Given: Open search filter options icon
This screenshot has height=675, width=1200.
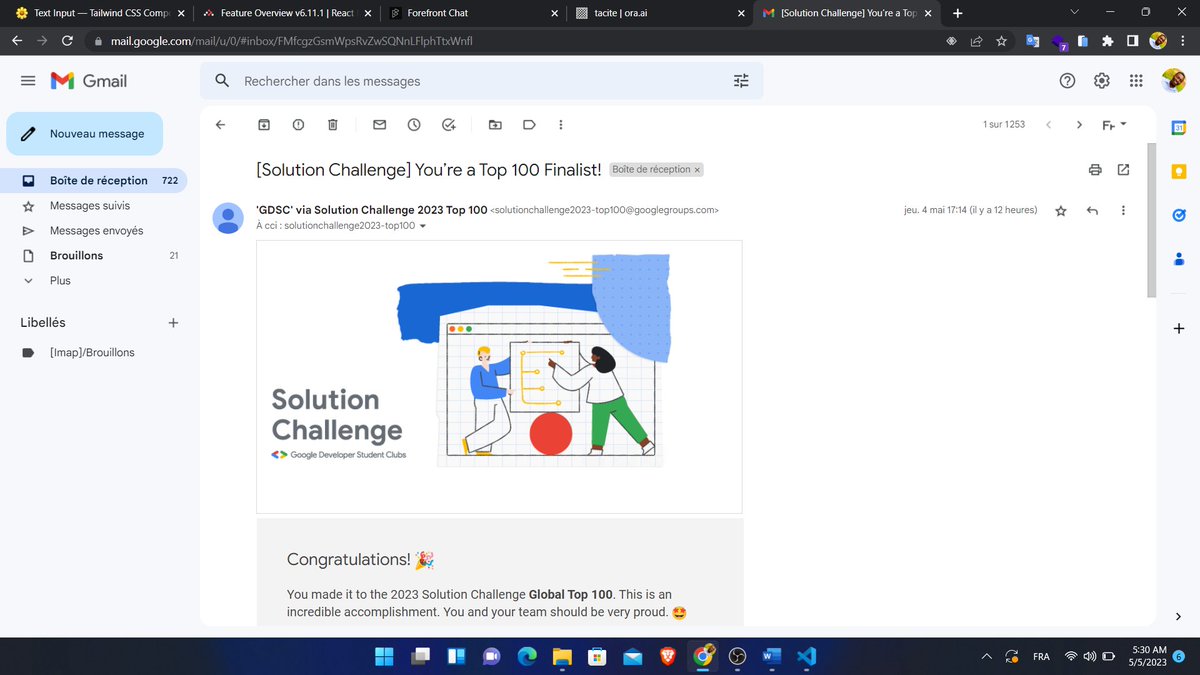Looking at the screenshot, I should [741, 81].
